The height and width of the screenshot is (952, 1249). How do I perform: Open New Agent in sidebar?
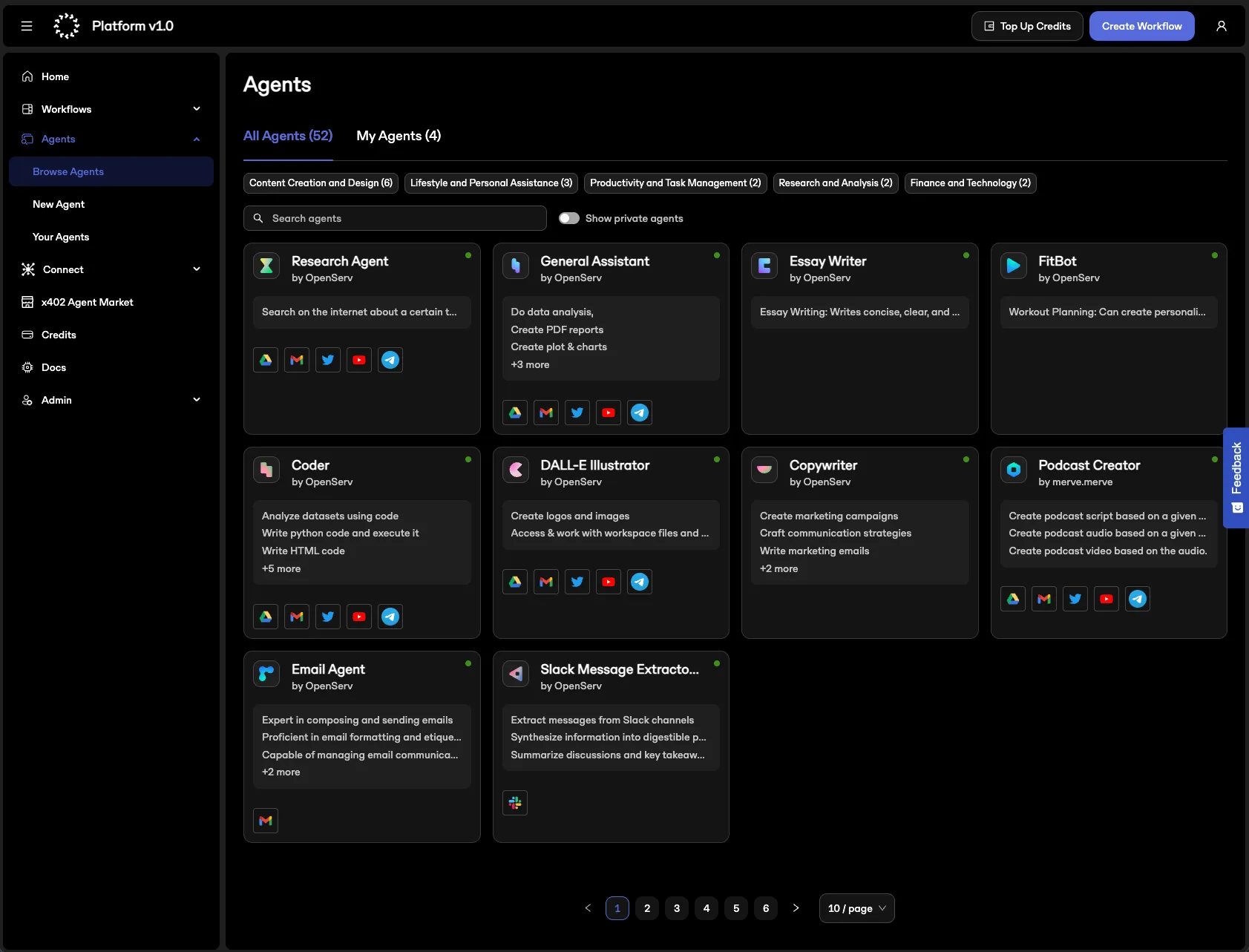pyautogui.click(x=111, y=204)
